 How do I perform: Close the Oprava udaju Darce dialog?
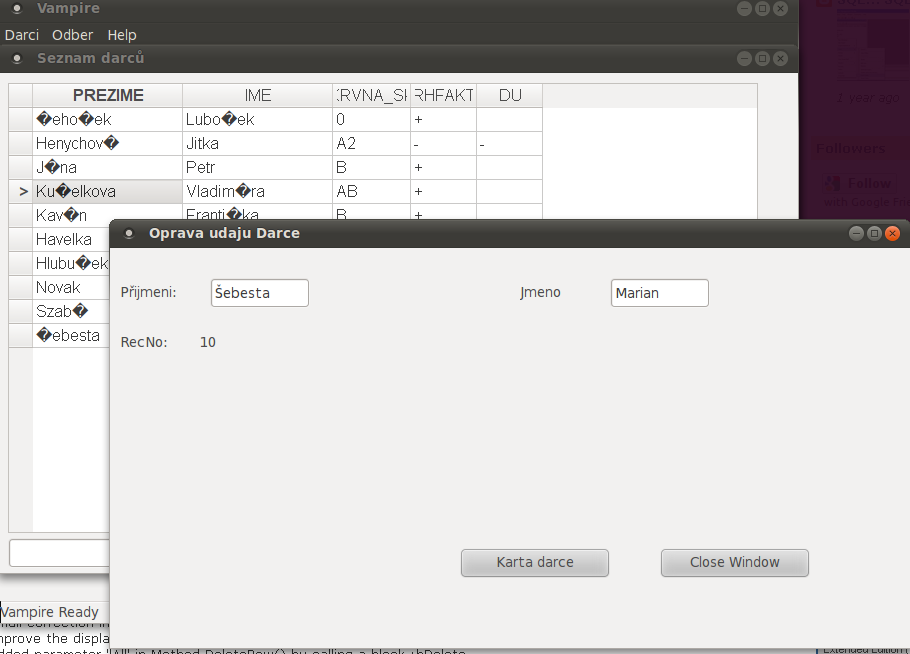(x=893, y=233)
